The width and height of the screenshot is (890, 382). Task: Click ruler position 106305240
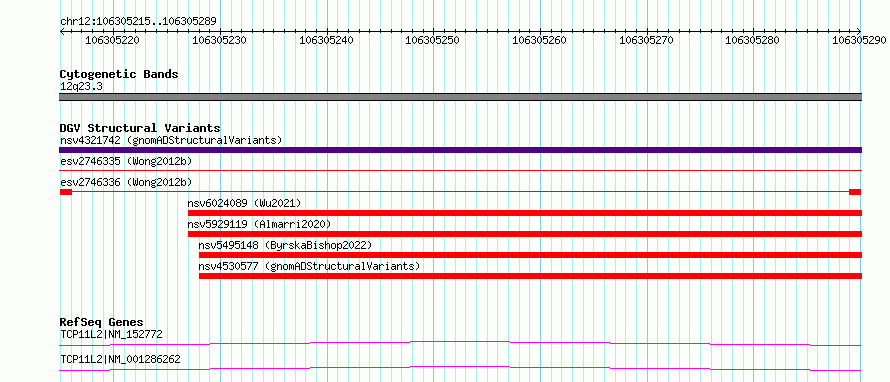point(326,41)
